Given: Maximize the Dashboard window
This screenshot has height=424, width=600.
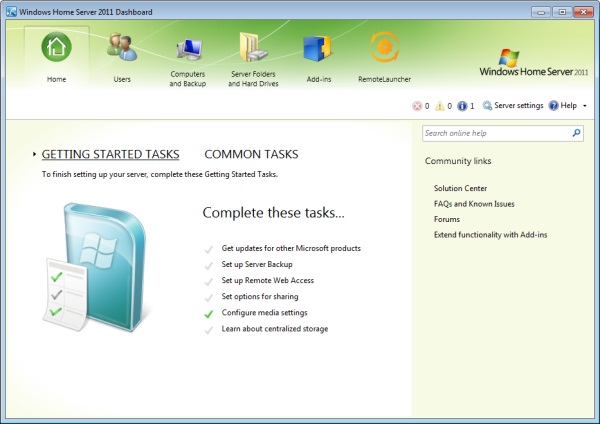Looking at the screenshot, I should pos(562,12).
